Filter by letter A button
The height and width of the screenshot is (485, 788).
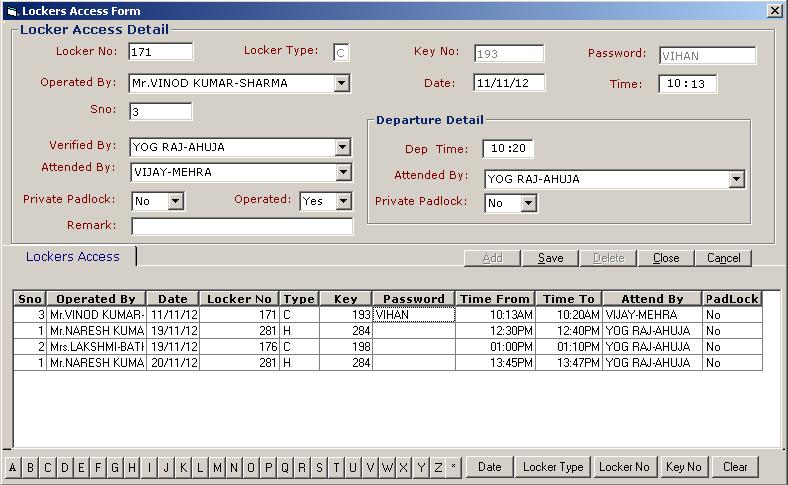pyautogui.click(x=13, y=468)
